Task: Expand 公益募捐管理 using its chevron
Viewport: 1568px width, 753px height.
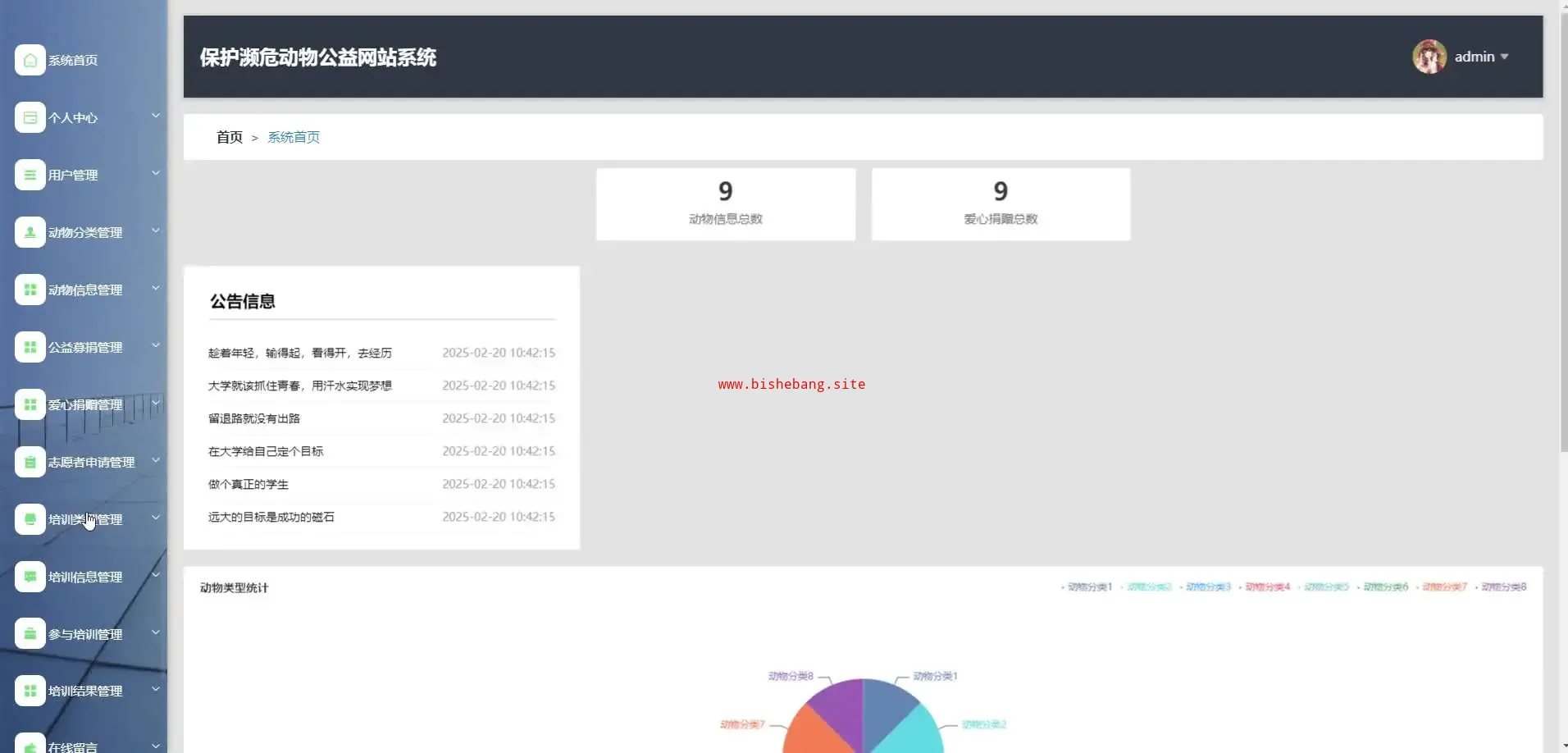Action: 156,345
